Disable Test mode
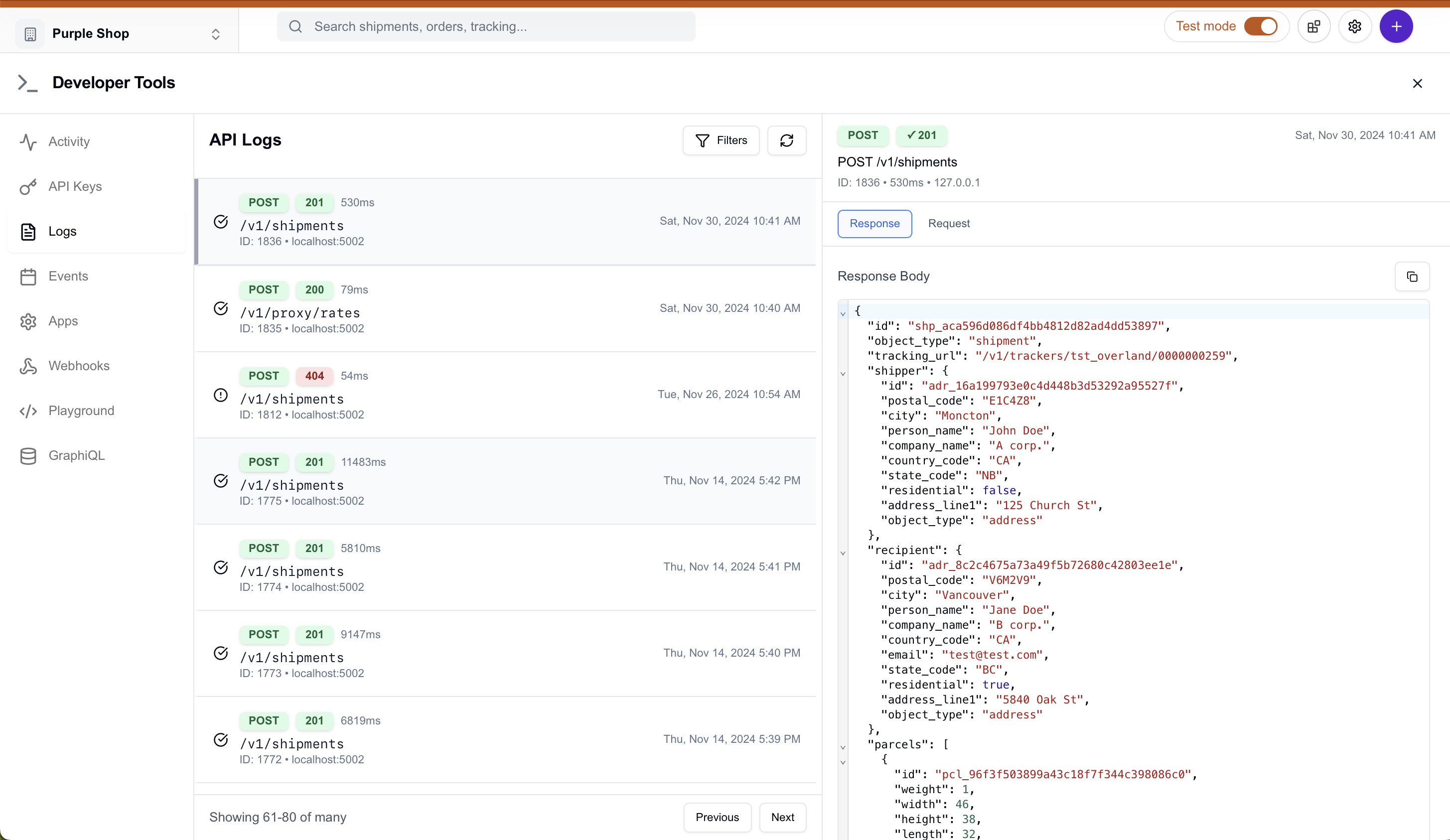 pos(1261,26)
